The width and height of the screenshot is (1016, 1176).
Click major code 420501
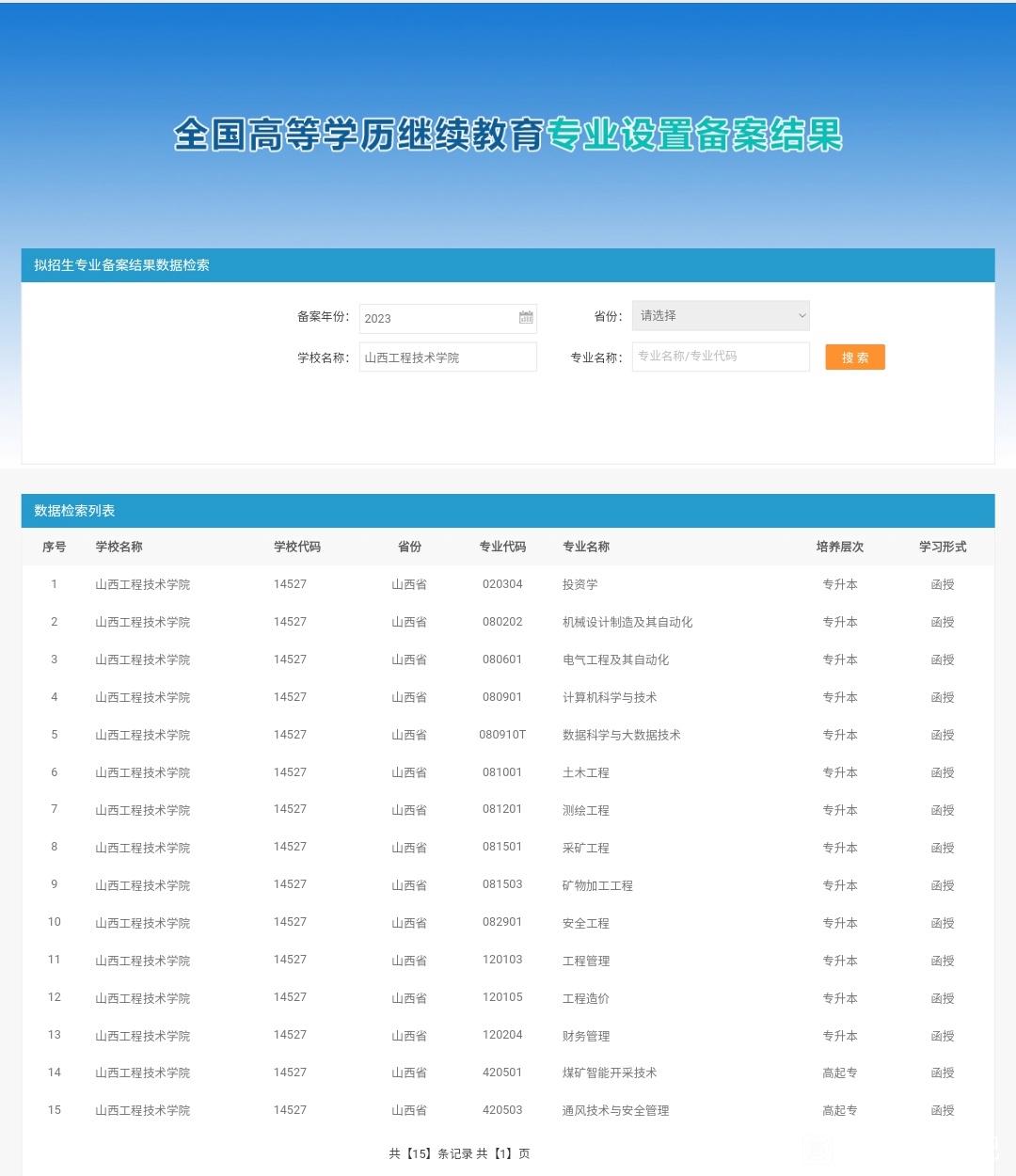pos(502,1073)
